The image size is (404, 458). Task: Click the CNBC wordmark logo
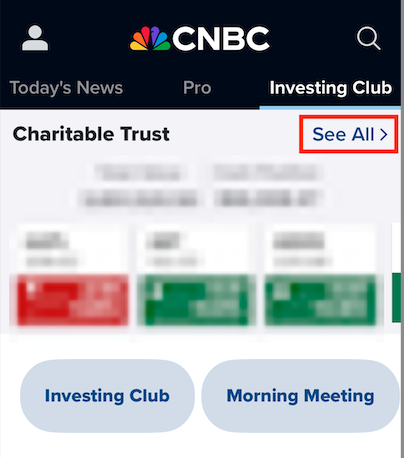(221, 39)
